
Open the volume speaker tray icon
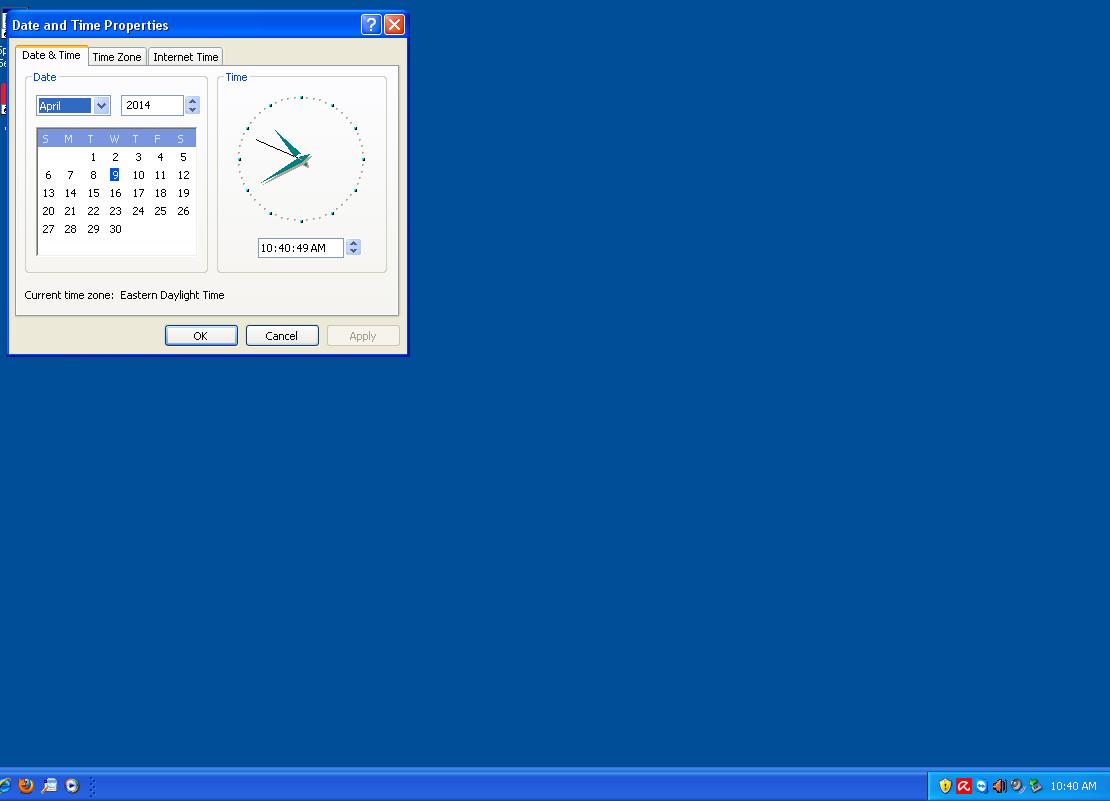[x=999, y=786]
